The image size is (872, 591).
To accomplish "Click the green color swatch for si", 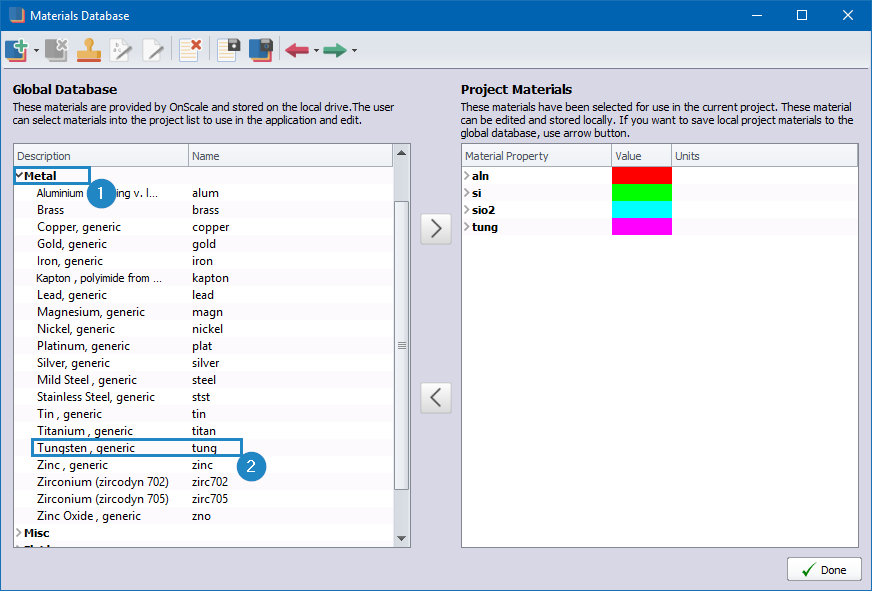I will click(x=642, y=193).
